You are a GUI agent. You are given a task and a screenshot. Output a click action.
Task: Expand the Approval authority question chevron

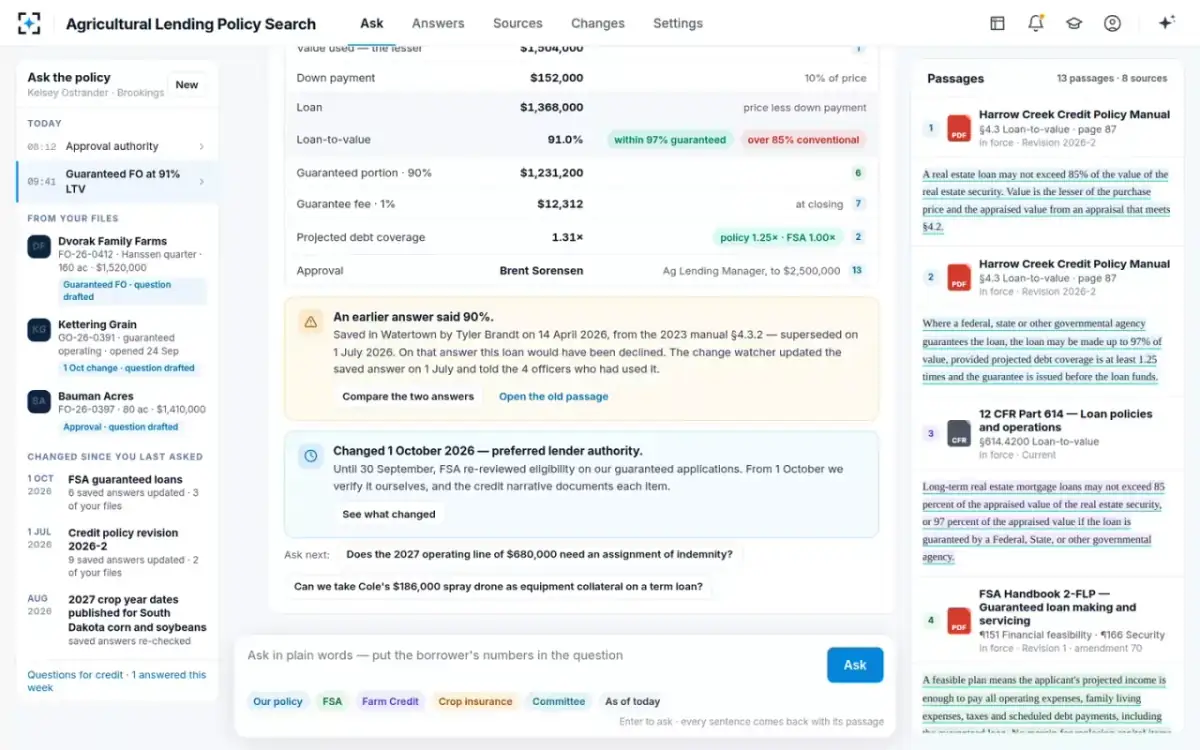201,147
